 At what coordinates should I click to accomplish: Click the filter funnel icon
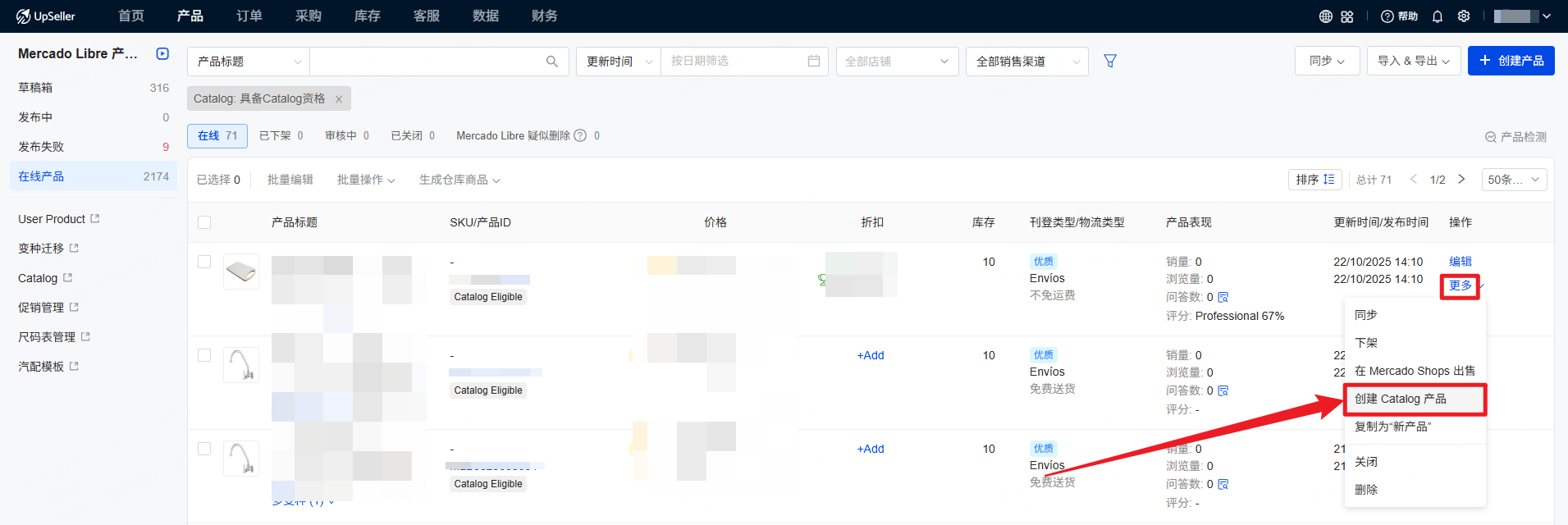[1110, 61]
